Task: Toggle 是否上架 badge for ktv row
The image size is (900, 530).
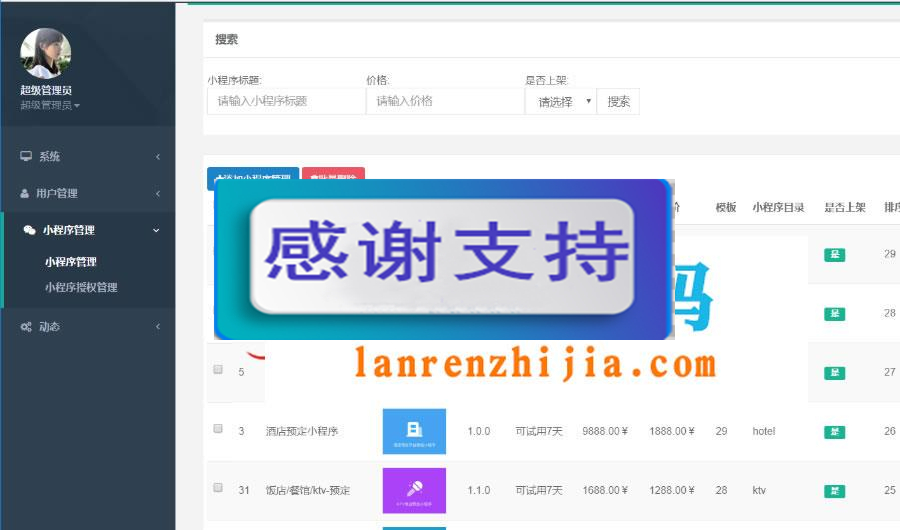Action: click(x=835, y=491)
